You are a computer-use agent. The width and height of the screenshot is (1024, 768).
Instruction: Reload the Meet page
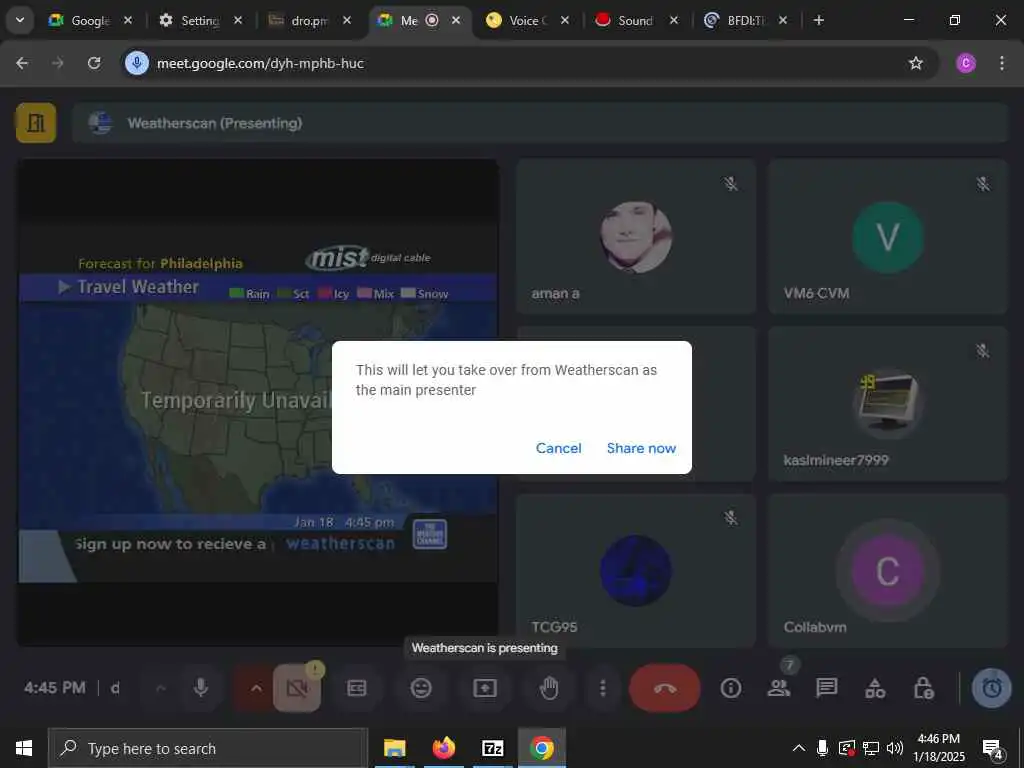pos(94,63)
